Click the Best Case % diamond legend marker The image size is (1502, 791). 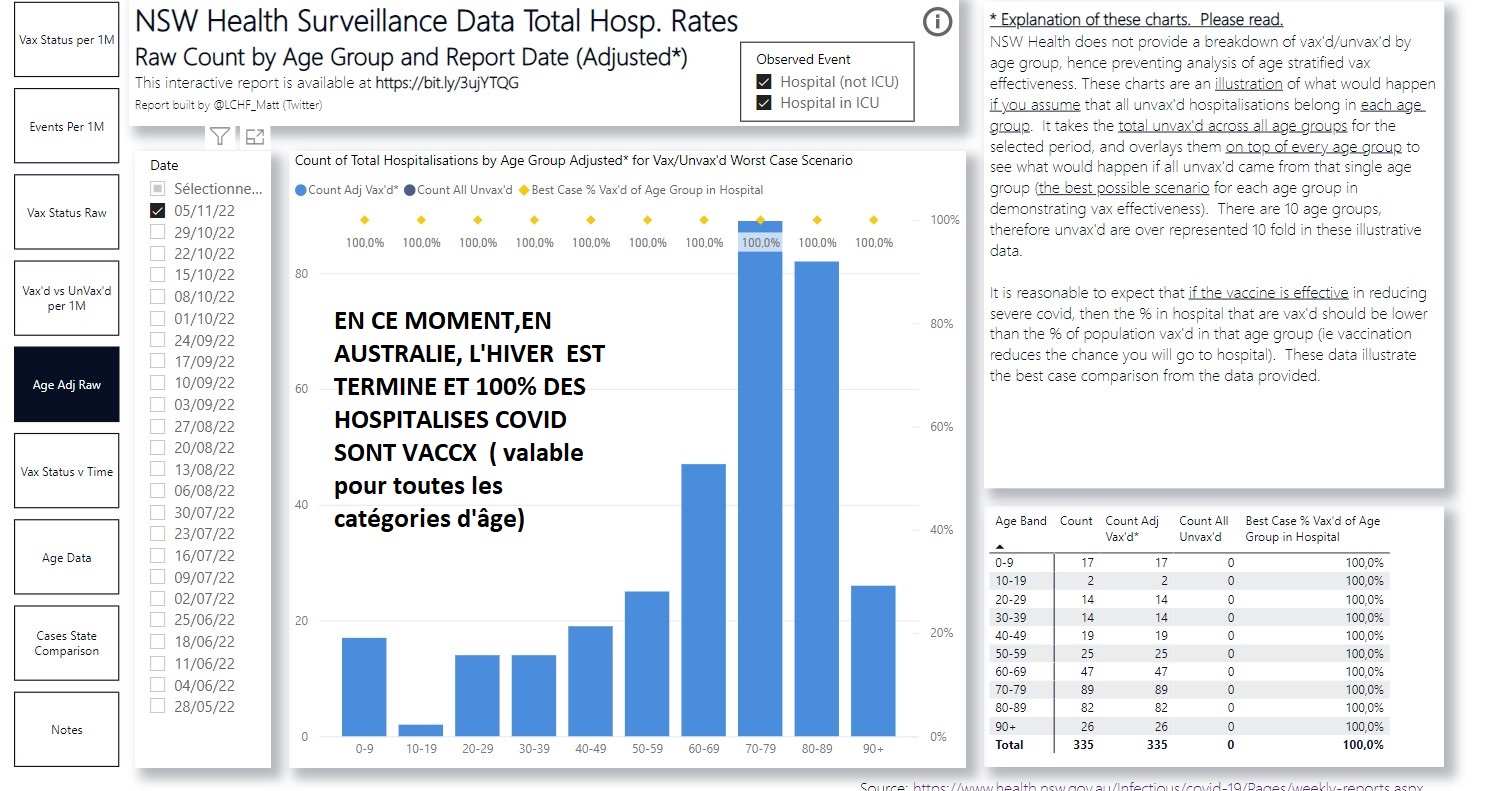click(522, 190)
